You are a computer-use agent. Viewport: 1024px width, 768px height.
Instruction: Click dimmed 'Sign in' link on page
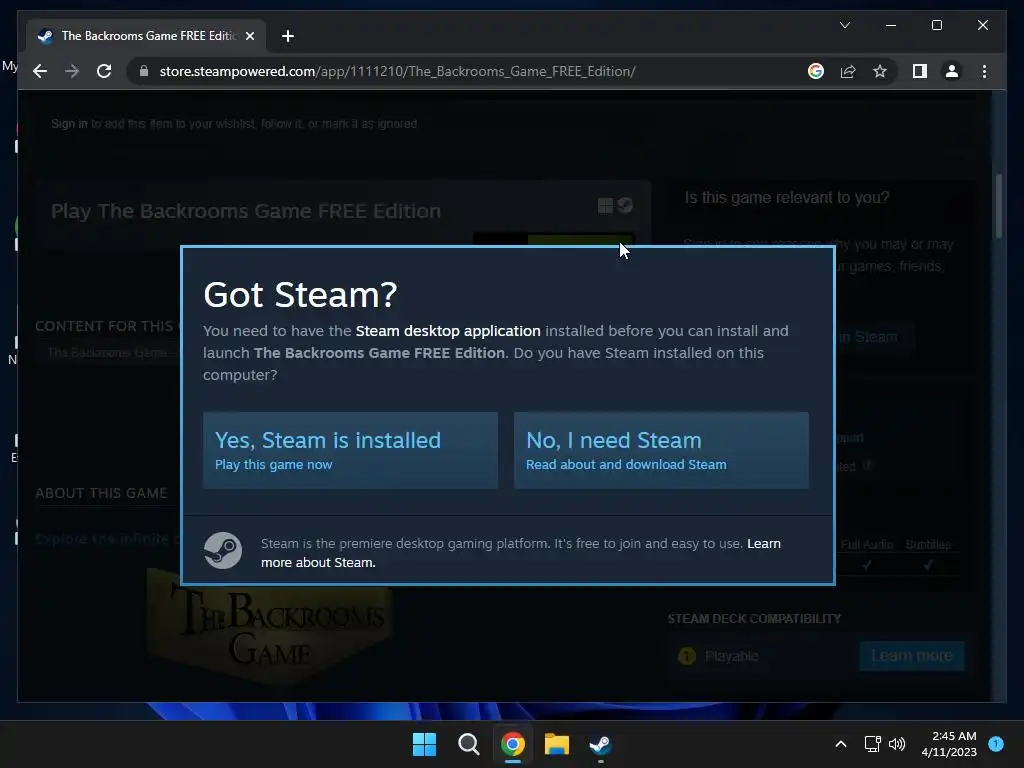[69, 123]
